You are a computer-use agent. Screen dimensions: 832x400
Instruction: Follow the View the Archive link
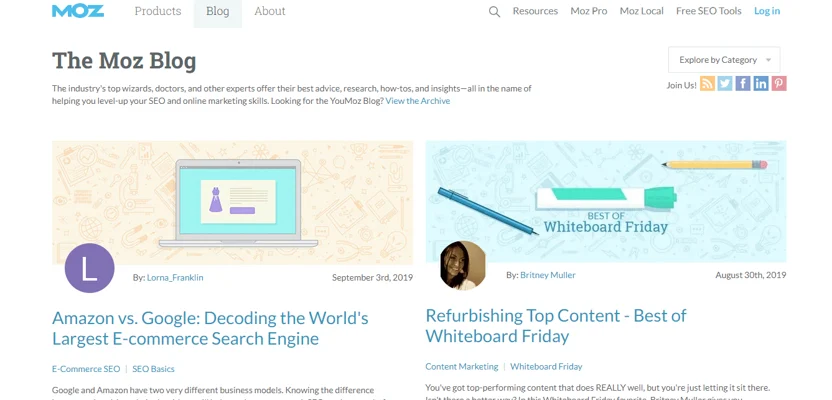418,101
